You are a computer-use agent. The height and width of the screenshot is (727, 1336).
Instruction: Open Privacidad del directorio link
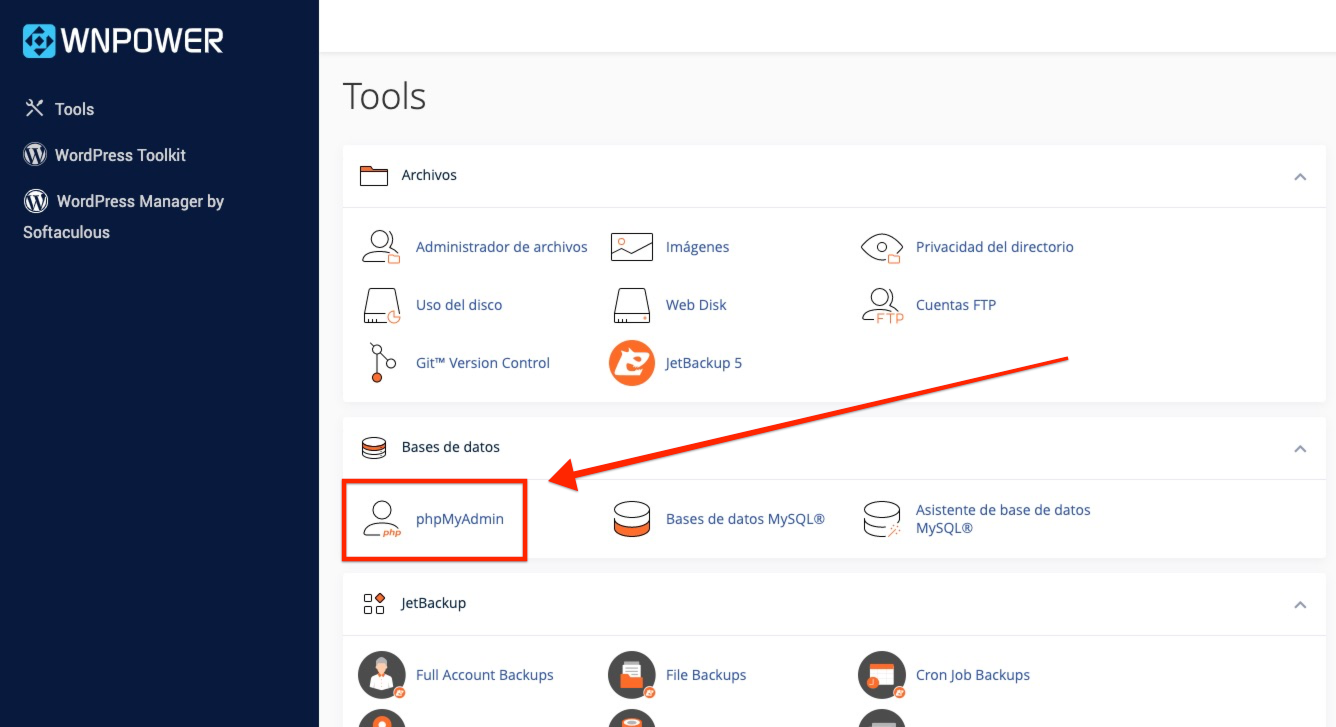point(994,247)
